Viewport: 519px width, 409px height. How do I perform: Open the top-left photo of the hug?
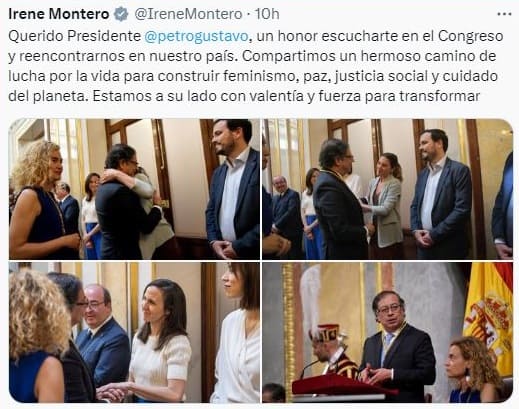[134, 189]
